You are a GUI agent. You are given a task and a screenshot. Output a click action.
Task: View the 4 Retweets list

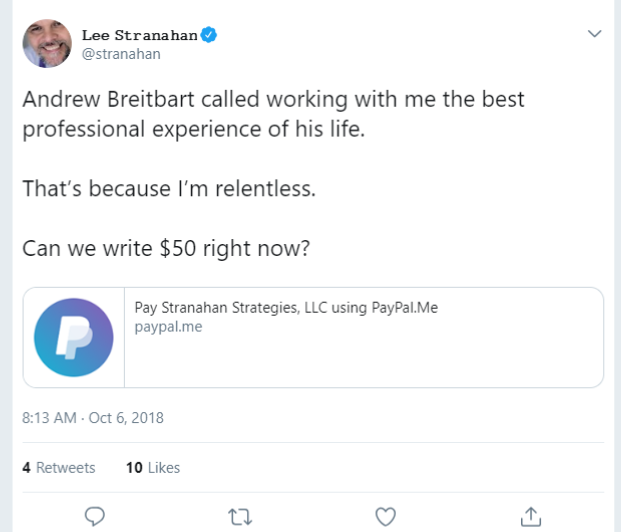(59, 467)
